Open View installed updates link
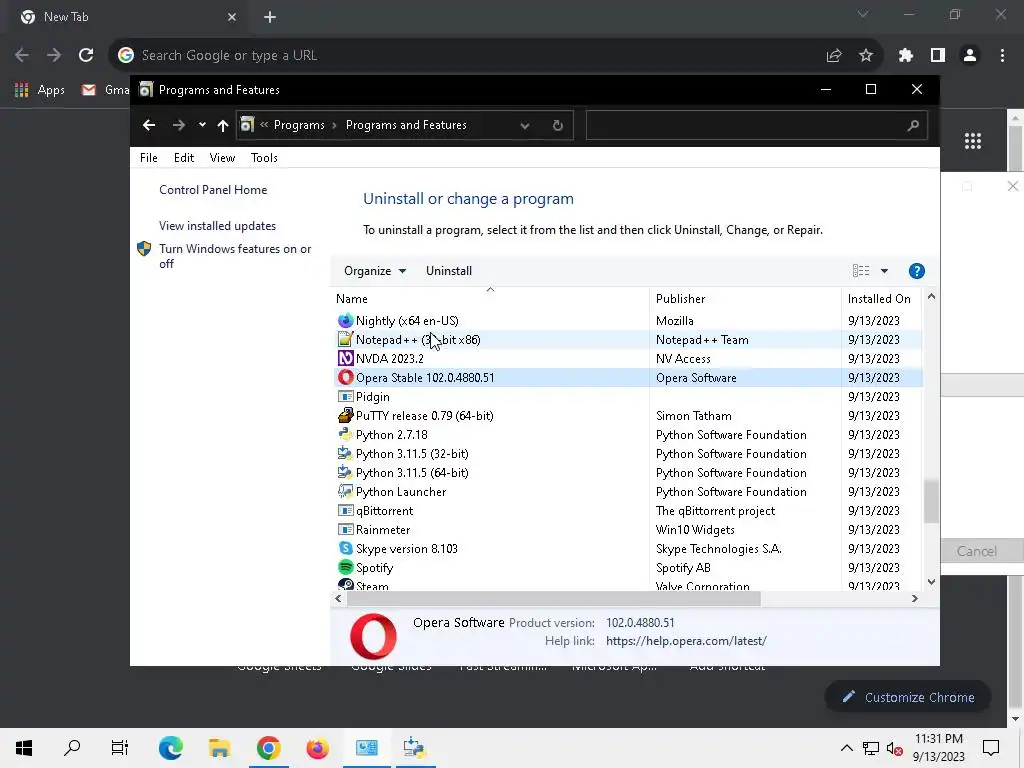This screenshot has width=1024, height=768. pos(217,226)
